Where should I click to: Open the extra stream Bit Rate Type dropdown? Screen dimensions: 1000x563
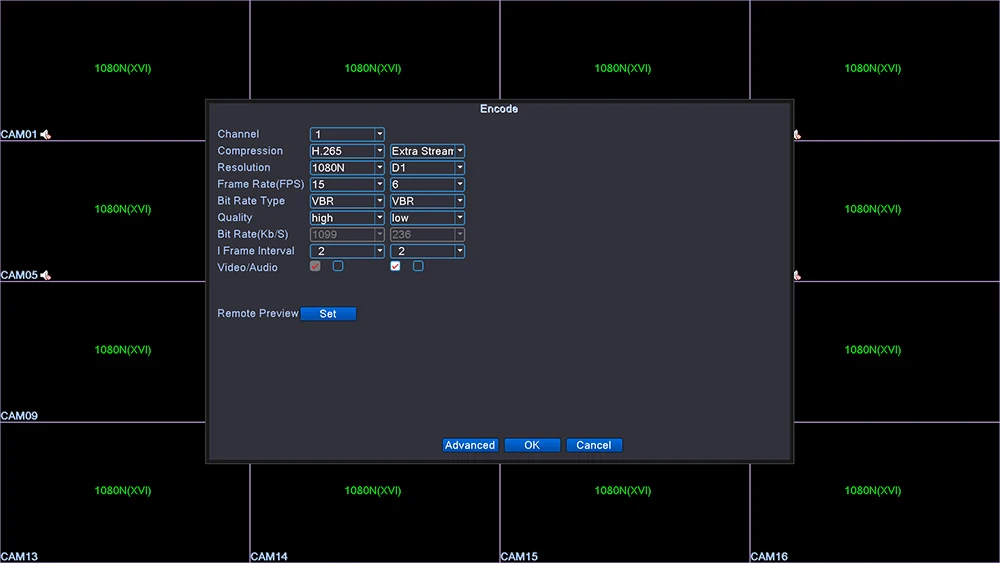[427, 201]
